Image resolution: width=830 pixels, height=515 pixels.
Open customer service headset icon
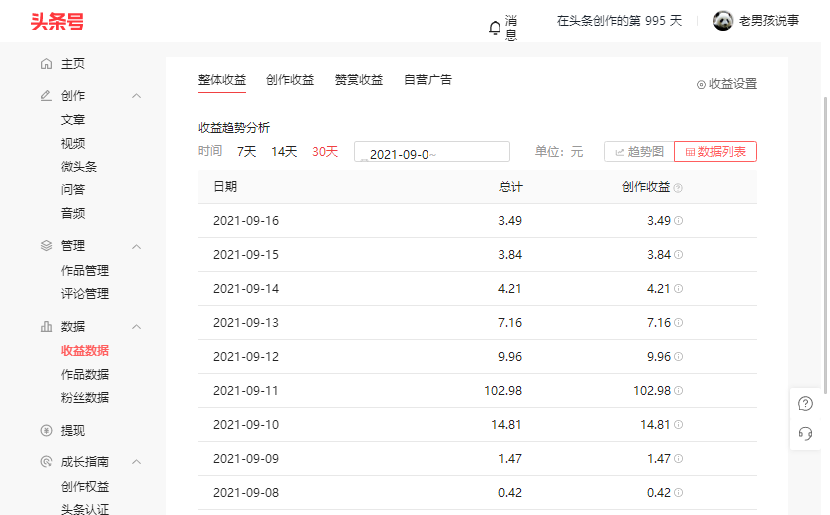pyautogui.click(x=805, y=433)
